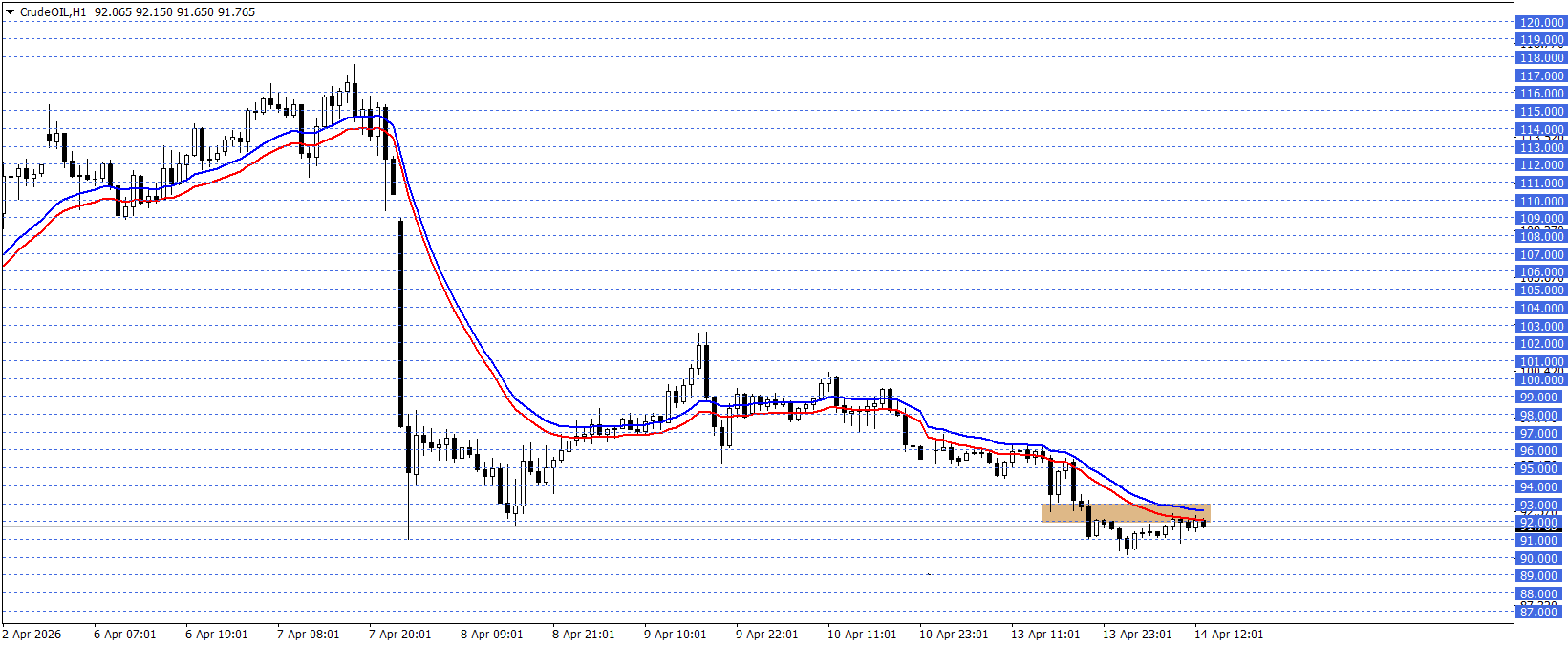
Task: Select the 93.000 price axis label
Action: (1541, 506)
